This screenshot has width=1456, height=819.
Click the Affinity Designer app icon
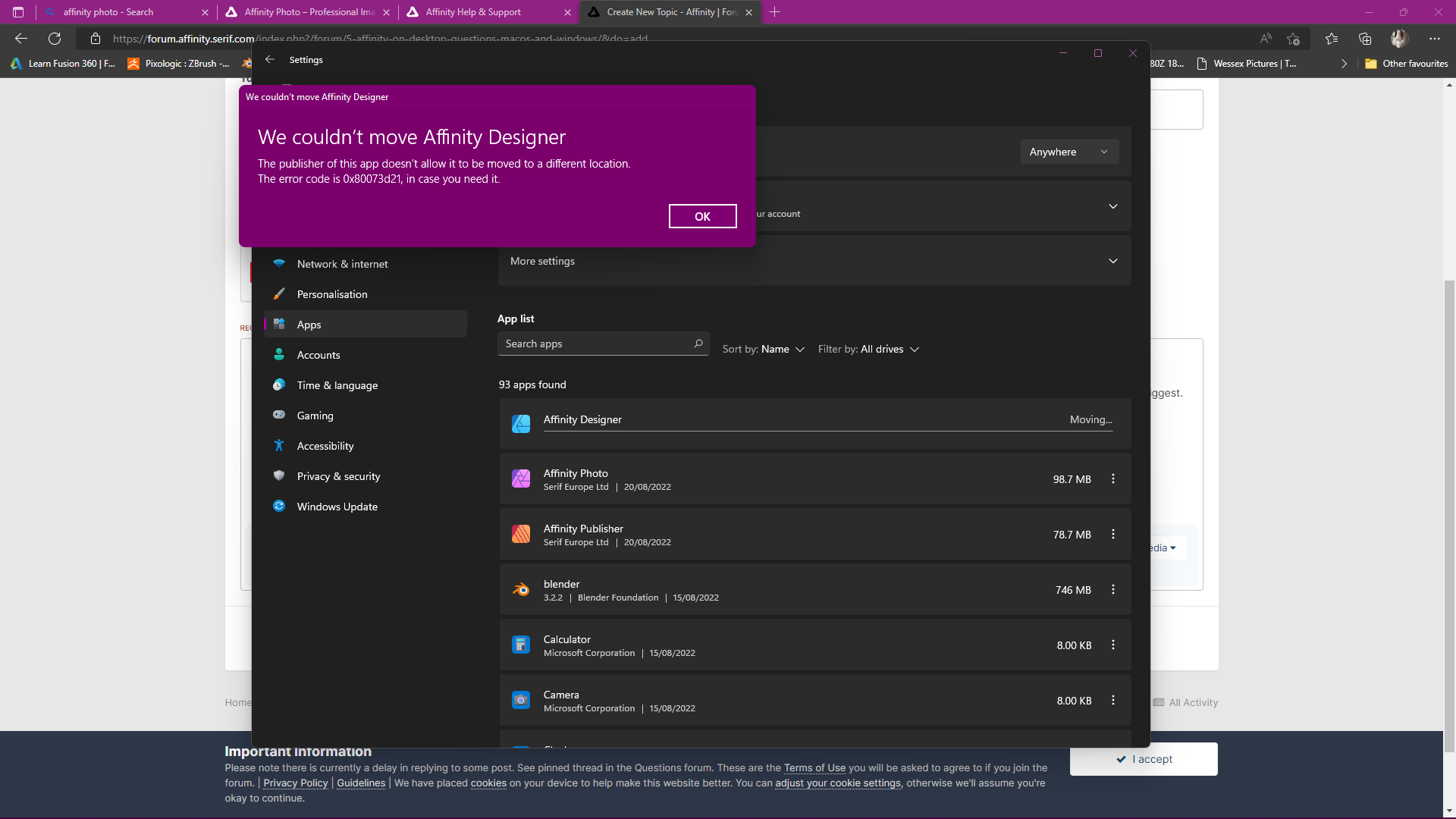pyautogui.click(x=521, y=424)
